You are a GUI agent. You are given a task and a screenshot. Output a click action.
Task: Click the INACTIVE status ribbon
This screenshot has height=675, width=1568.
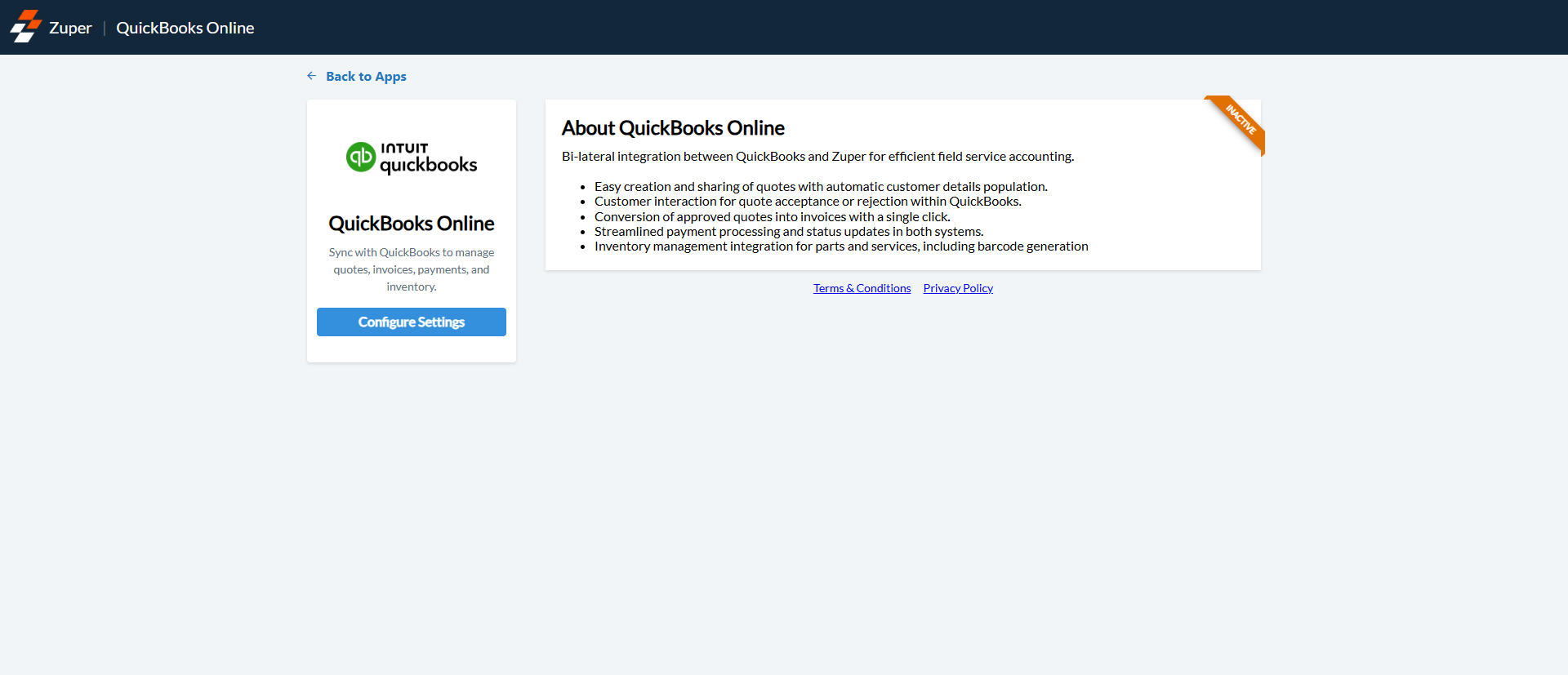(x=1239, y=121)
